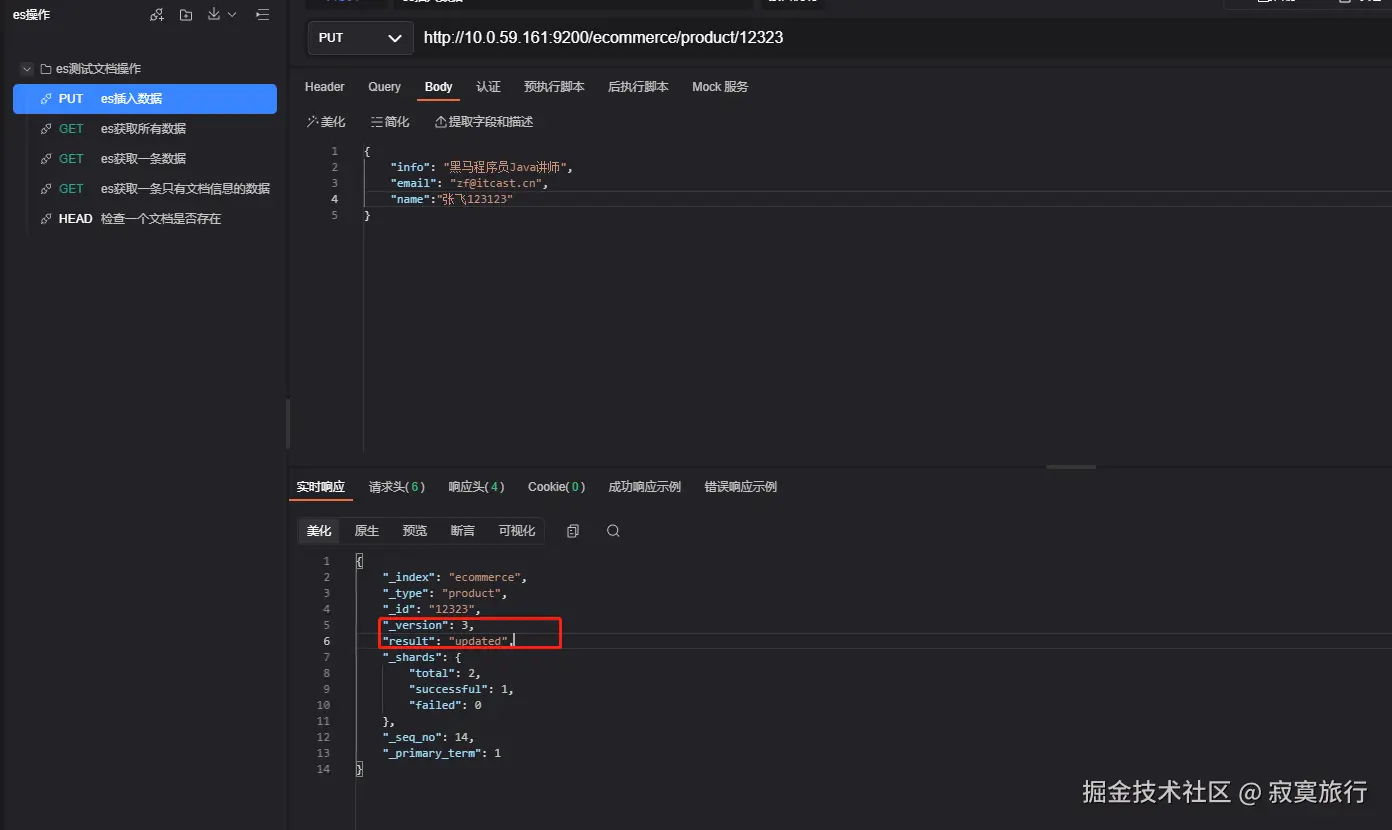Open the GET es获取一条数据 request

pyautogui.click(x=145, y=159)
